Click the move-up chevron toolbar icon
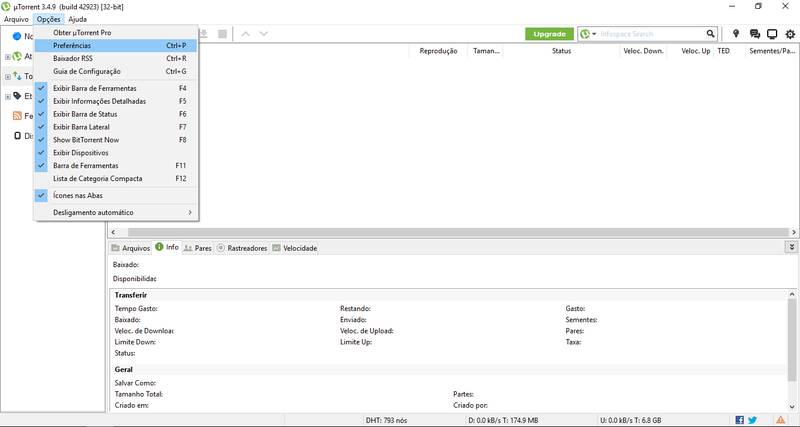 (x=245, y=34)
